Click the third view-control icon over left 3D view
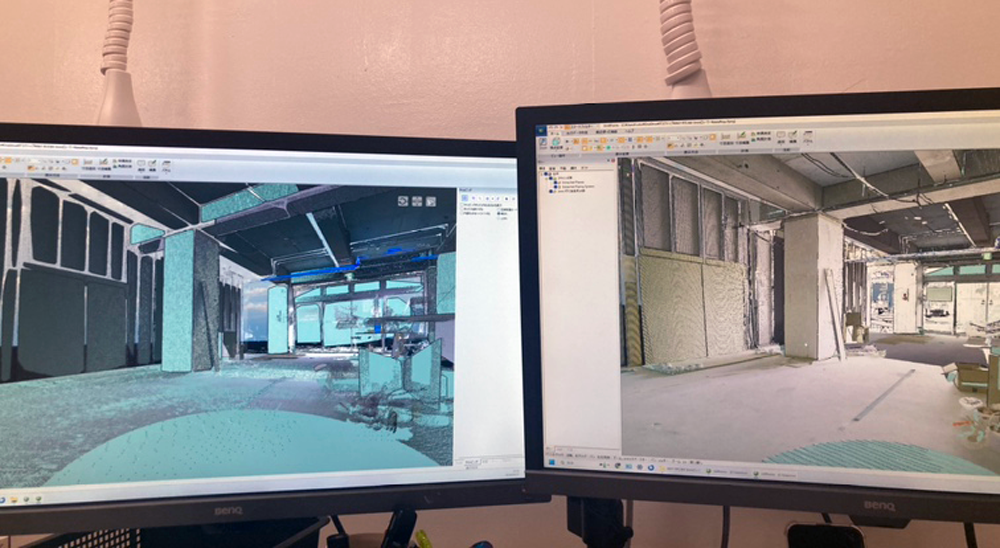 click(x=431, y=202)
